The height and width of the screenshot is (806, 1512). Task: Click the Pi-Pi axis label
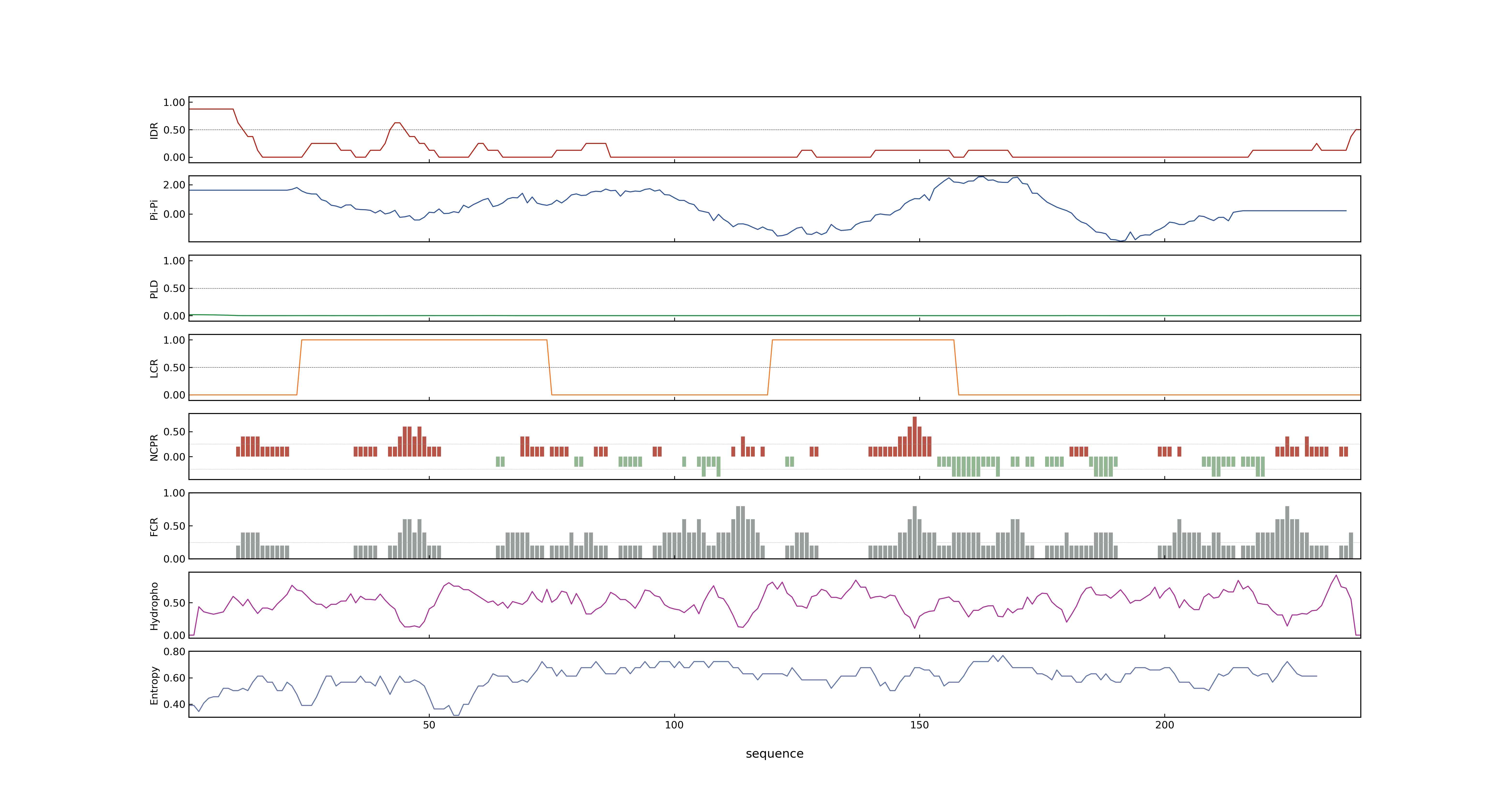[154, 209]
